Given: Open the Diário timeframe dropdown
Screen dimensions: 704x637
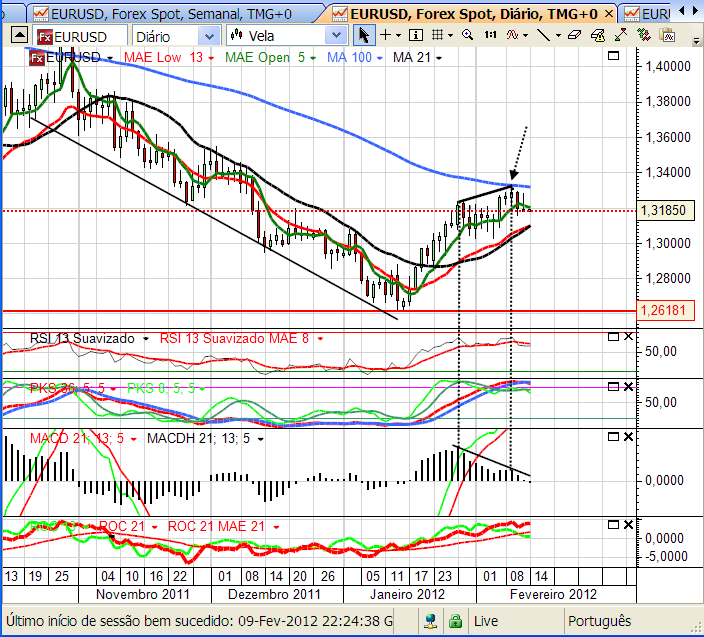Looking at the screenshot, I should coord(170,36).
